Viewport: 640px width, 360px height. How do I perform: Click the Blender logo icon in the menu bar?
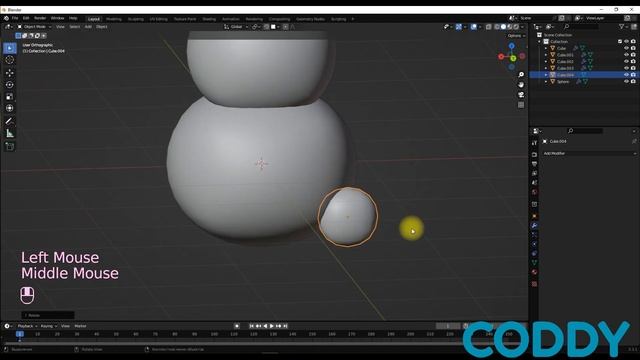coord(6,18)
